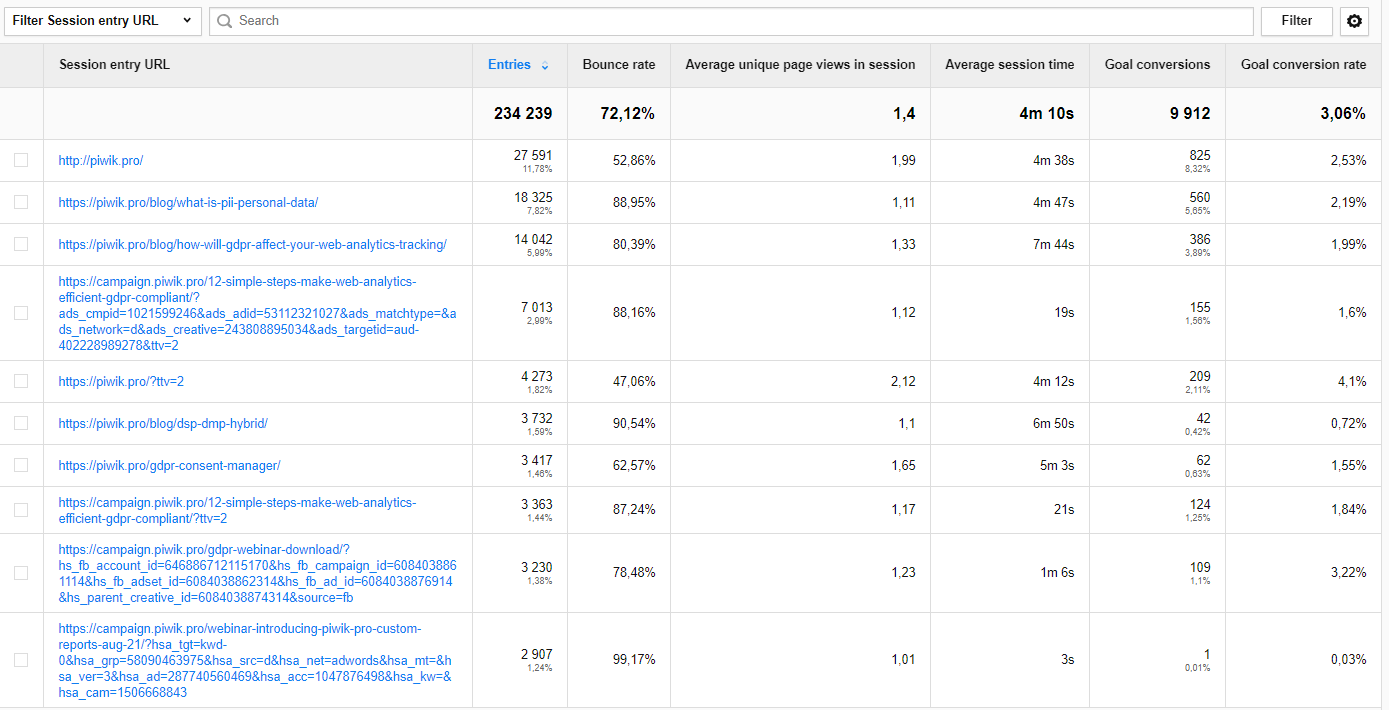Sort by Bounce rate column header
The image size is (1389, 710).
coord(618,65)
